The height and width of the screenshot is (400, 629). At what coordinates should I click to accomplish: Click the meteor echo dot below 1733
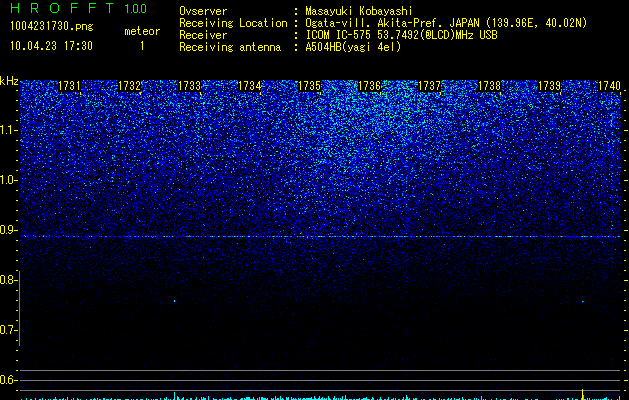pyautogui.click(x=174, y=301)
